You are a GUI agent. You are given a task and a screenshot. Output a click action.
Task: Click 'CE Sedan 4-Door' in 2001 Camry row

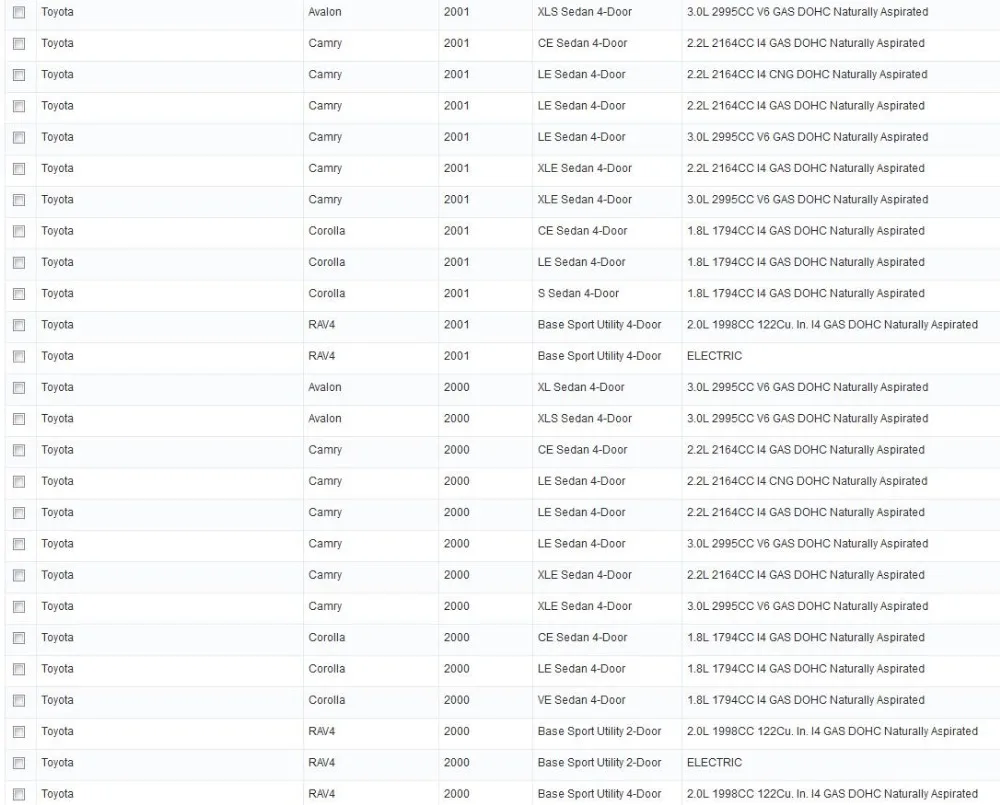[x=582, y=43]
